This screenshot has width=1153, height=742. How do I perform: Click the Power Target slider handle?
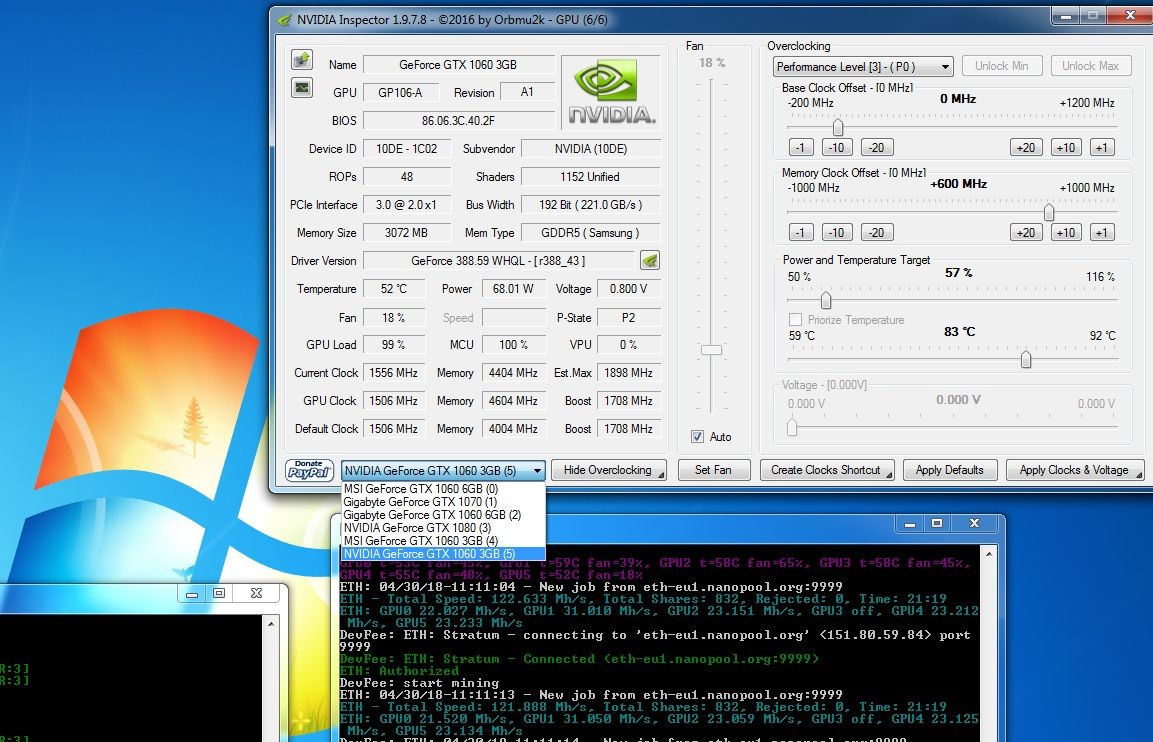click(826, 300)
